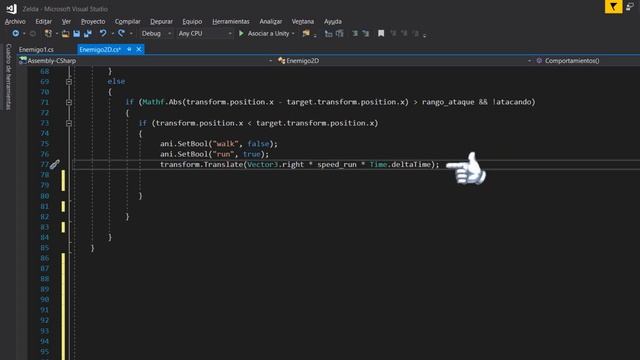
Task: Click the New Project toolbar icon
Action: 48,33
